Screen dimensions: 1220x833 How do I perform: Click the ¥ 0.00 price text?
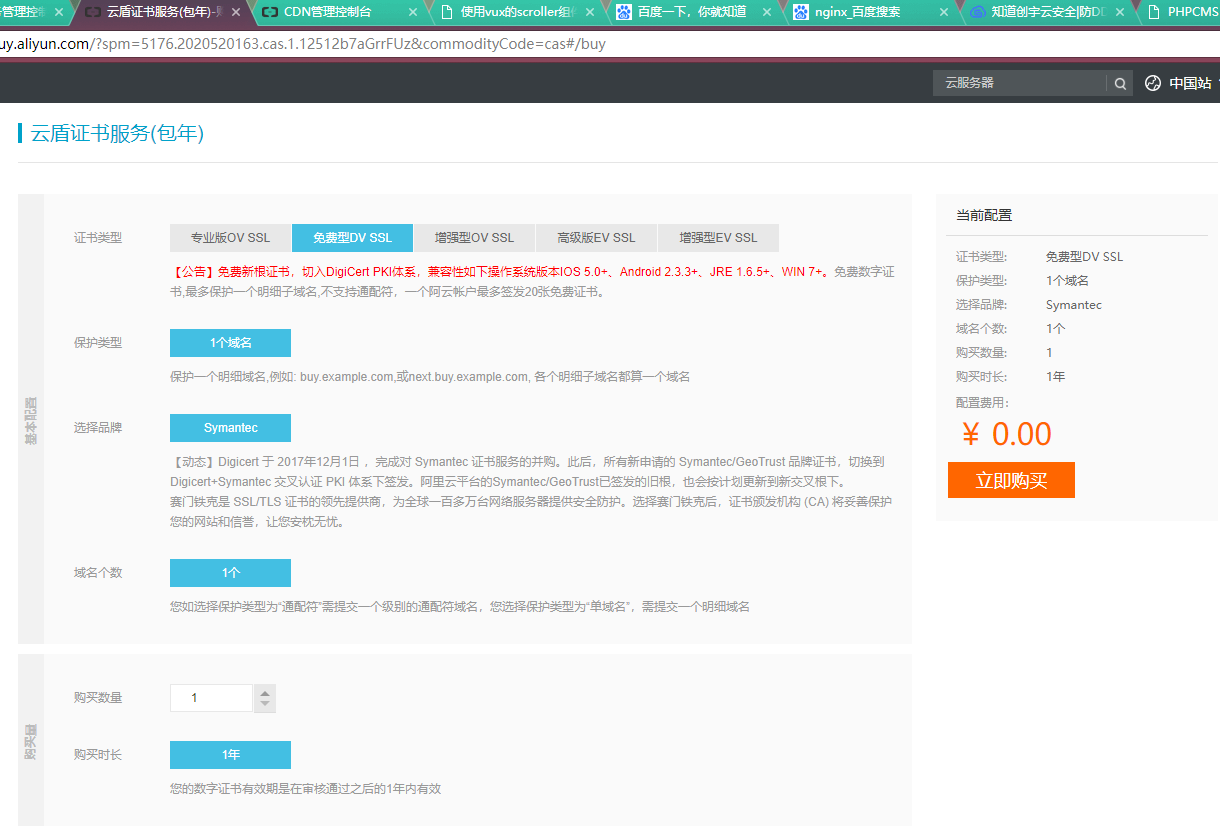click(1006, 434)
